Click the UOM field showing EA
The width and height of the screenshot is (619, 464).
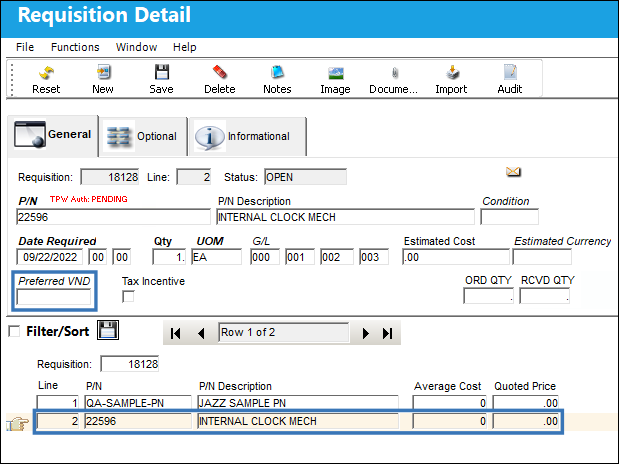click(x=216, y=257)
